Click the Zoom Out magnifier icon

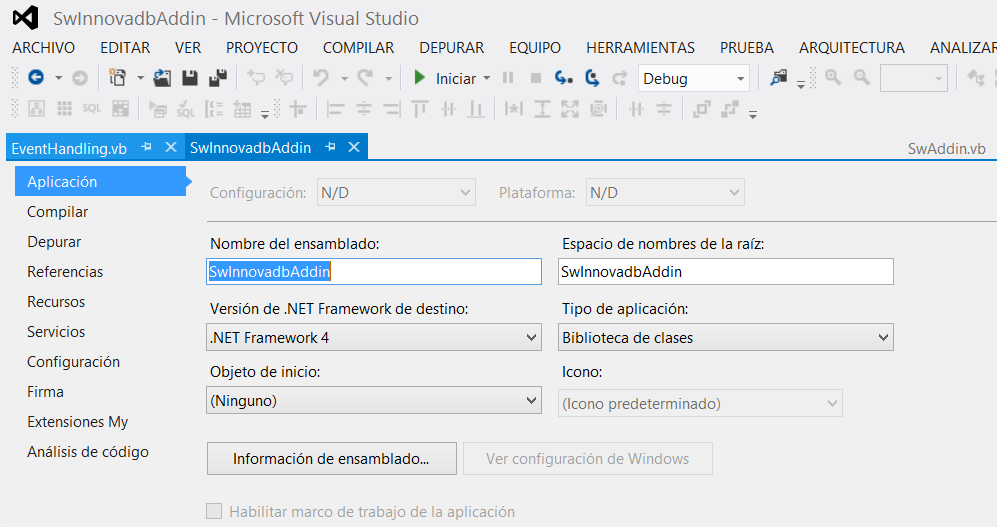coord(862,78)
